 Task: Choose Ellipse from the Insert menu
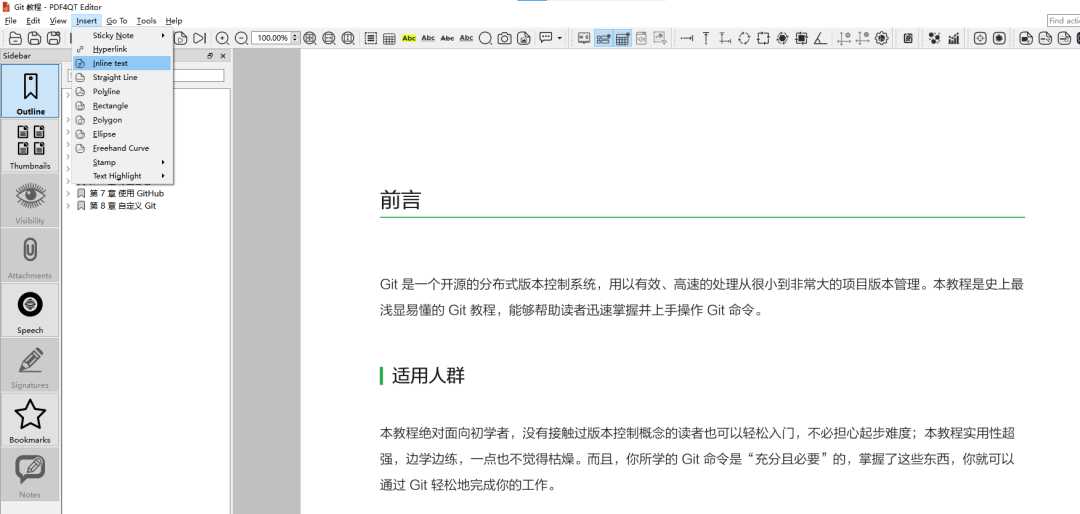tap(122, 134)
